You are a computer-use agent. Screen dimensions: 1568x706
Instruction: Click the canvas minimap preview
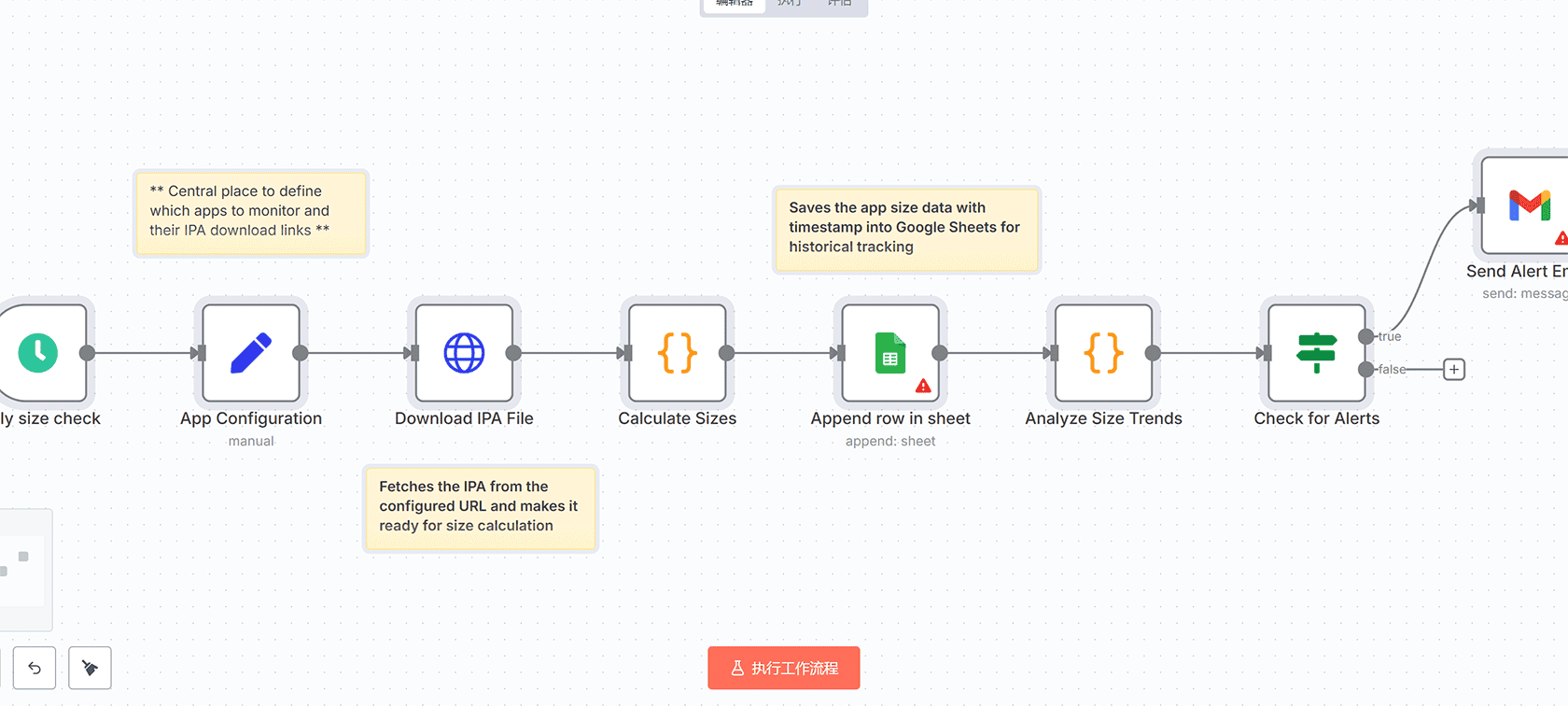[22, 570]
